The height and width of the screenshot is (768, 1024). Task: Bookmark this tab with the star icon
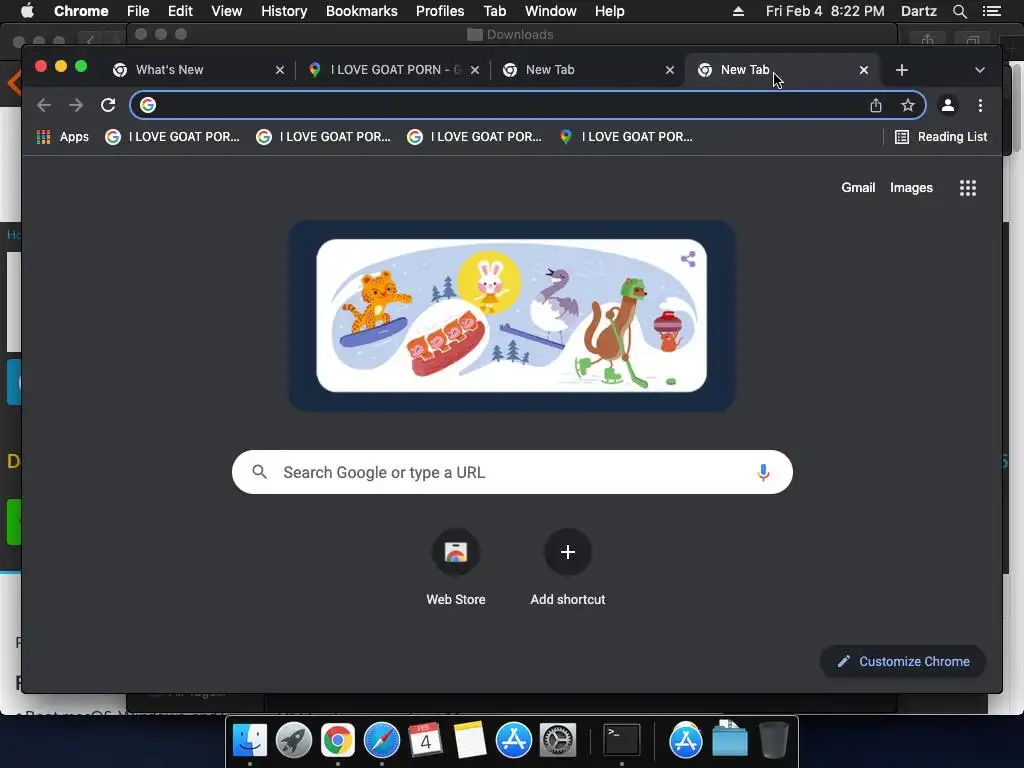pos(908,105)
